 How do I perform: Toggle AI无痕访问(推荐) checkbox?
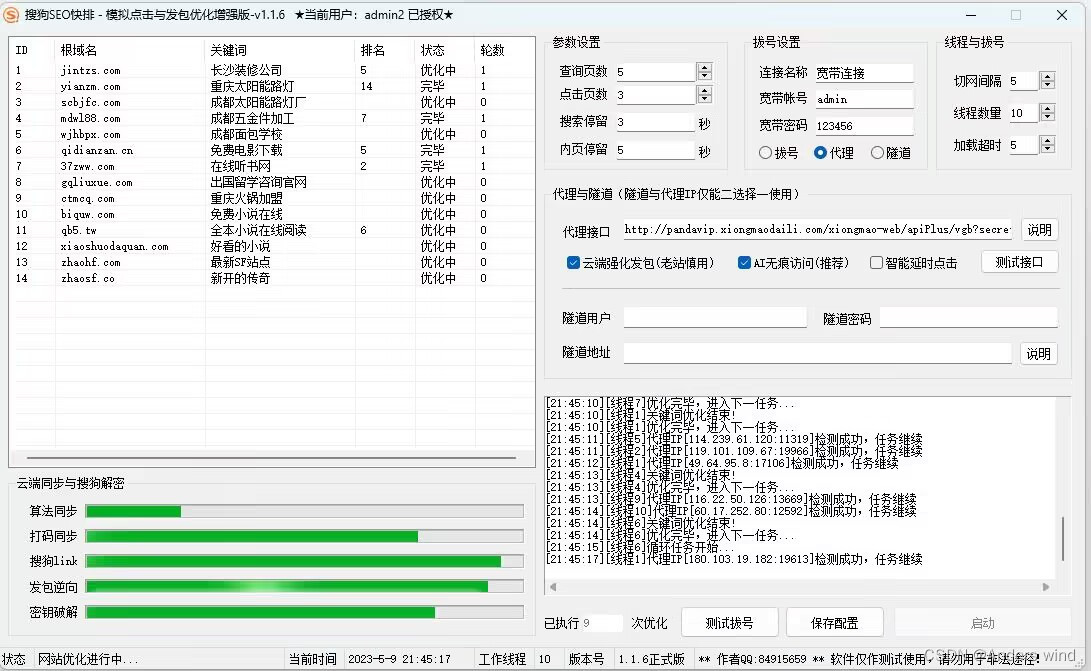tap(793, 262)
